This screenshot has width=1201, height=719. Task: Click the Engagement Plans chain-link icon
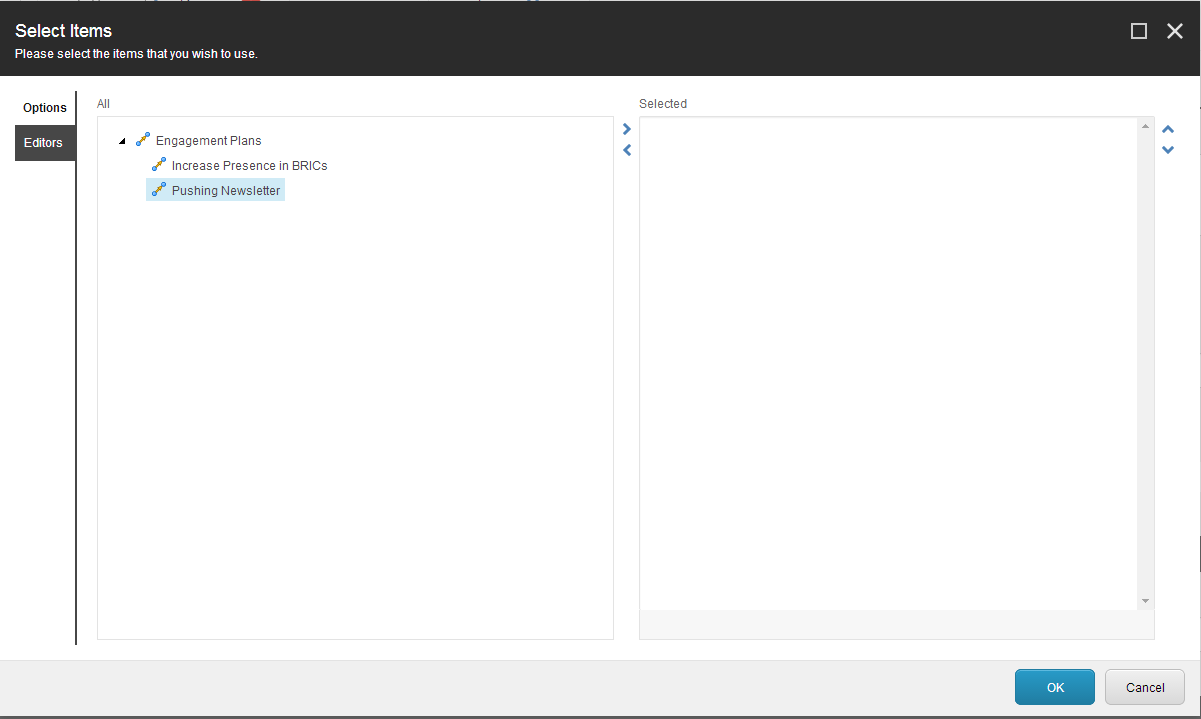click(142, 140)
